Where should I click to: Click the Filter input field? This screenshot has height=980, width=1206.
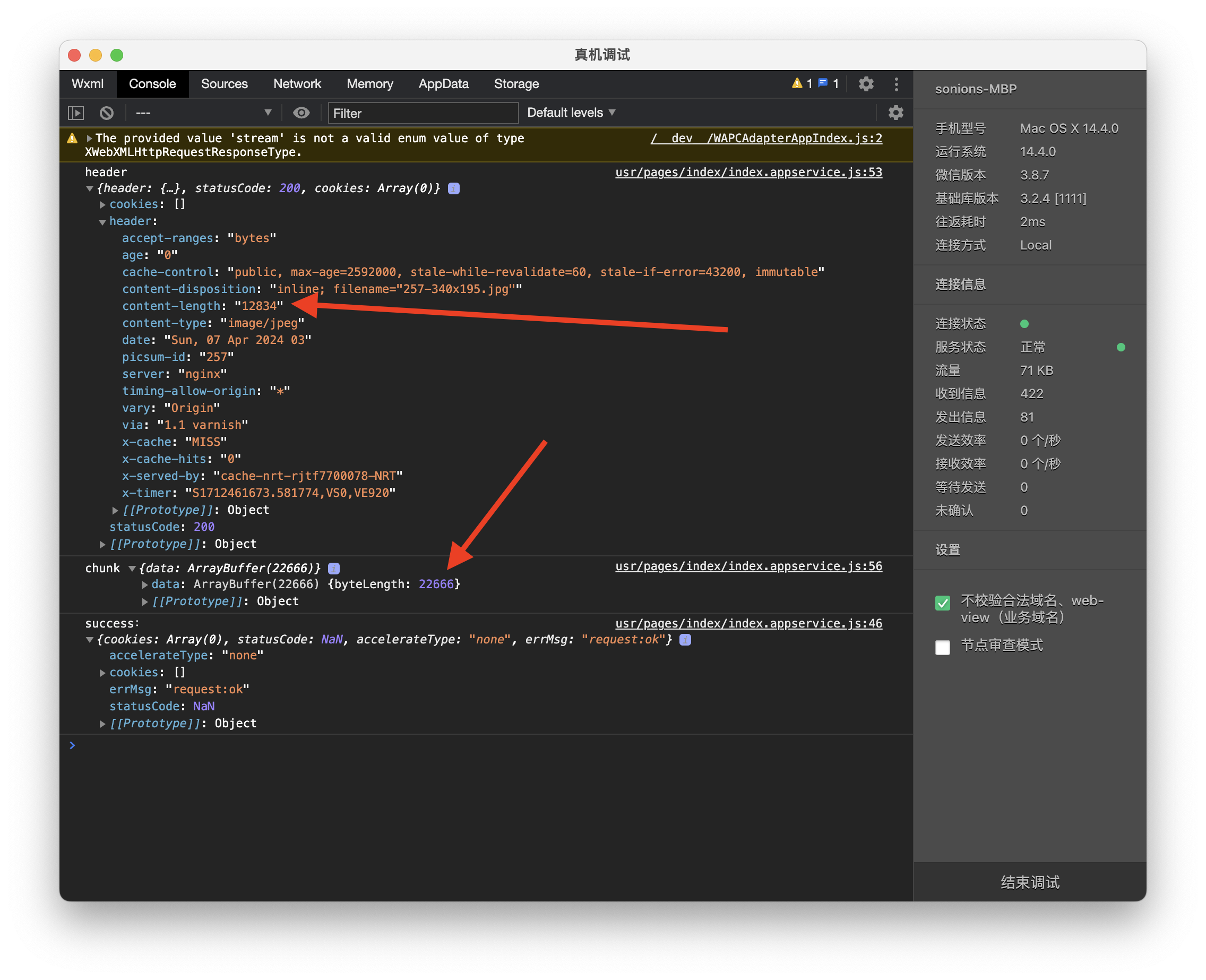(x=423, y=114)
